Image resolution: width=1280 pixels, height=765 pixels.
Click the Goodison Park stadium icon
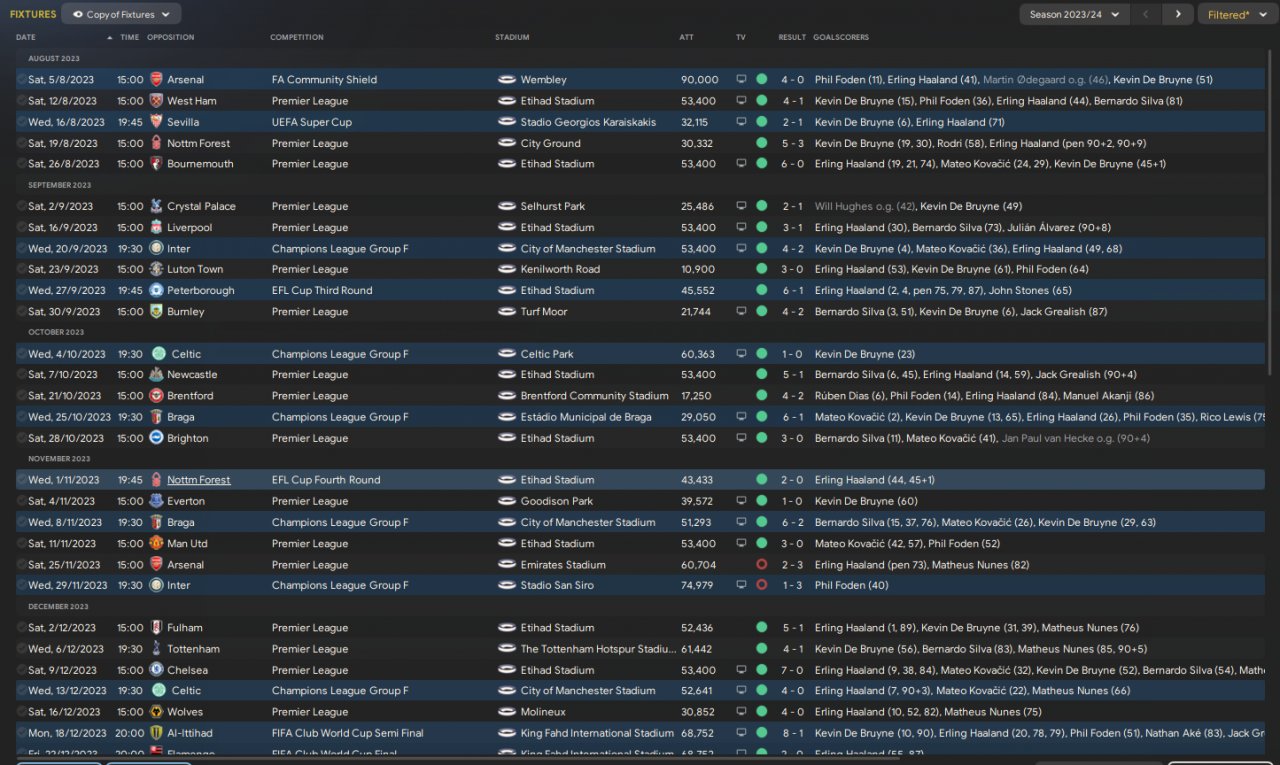[507, 501]
